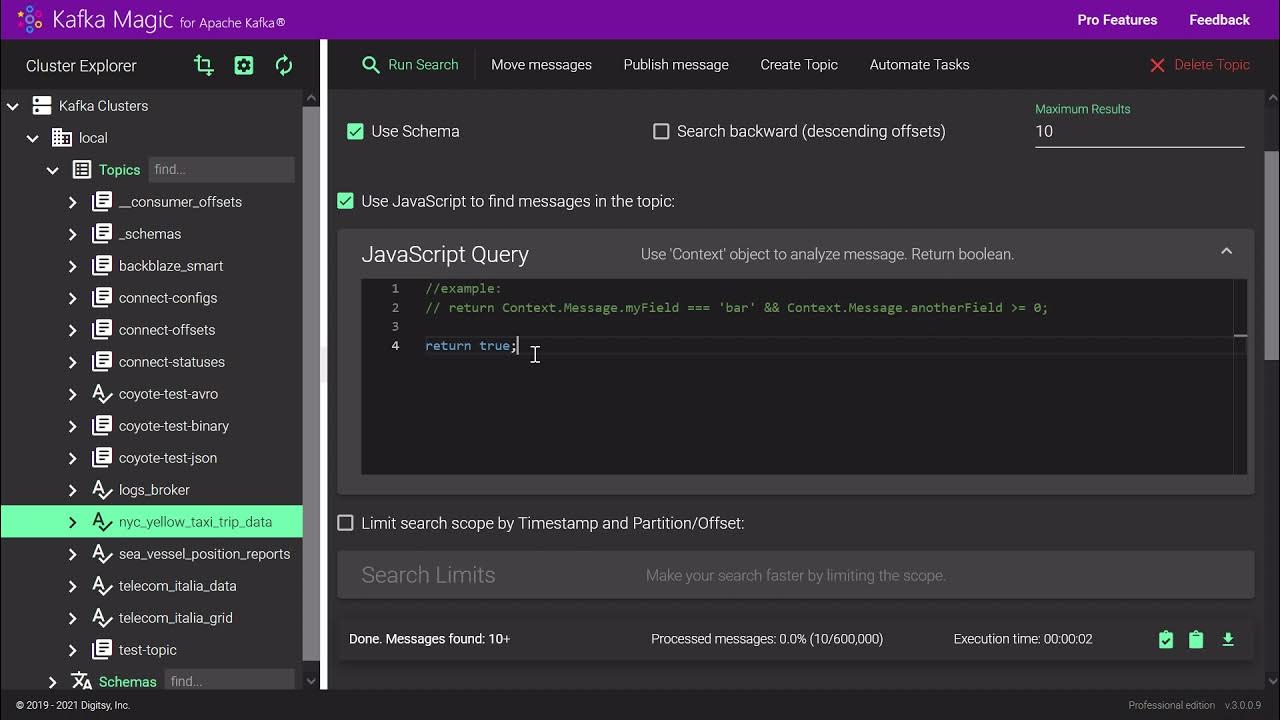Open settings gear in Cluster Explorer header
The image size is (1280, 720).
(x=244, y=65)
